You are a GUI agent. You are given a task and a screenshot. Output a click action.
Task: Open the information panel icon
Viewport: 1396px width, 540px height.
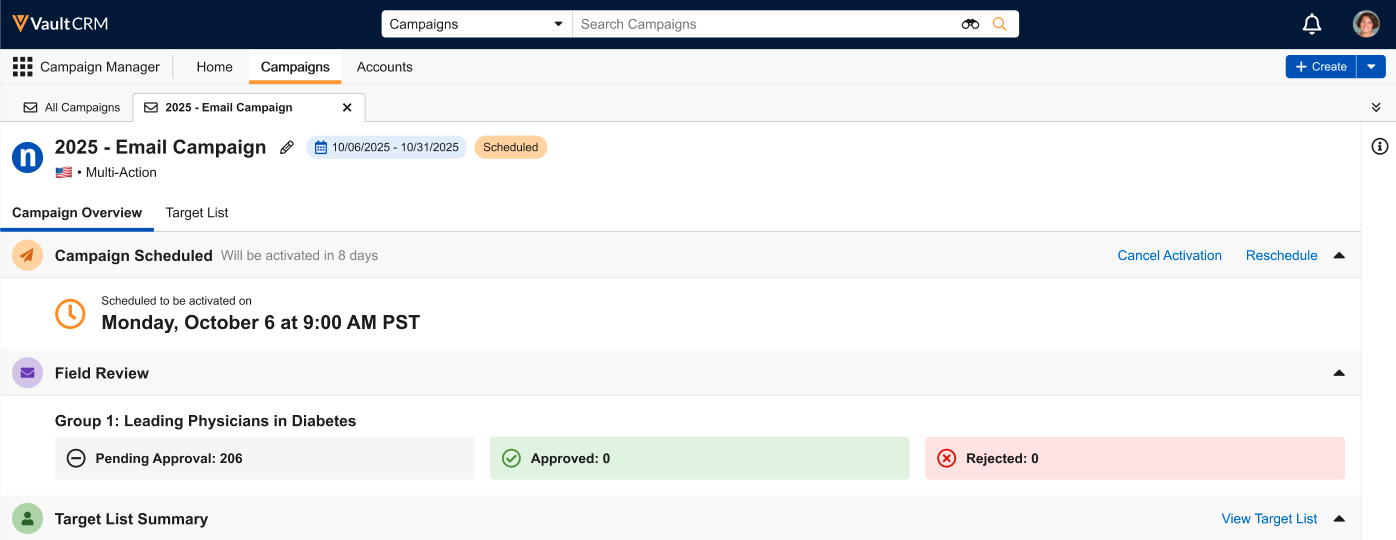click(x=1380, y=147)
